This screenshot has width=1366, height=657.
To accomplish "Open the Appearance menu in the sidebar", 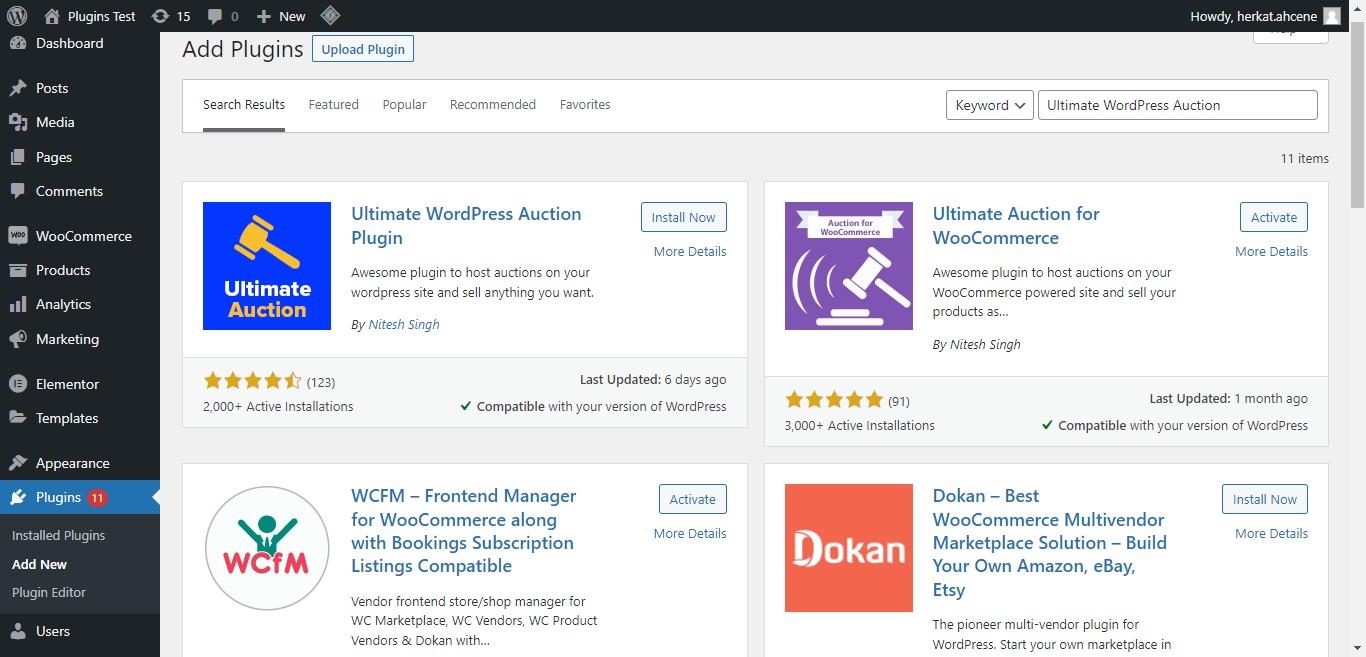I will pos(72,463).
